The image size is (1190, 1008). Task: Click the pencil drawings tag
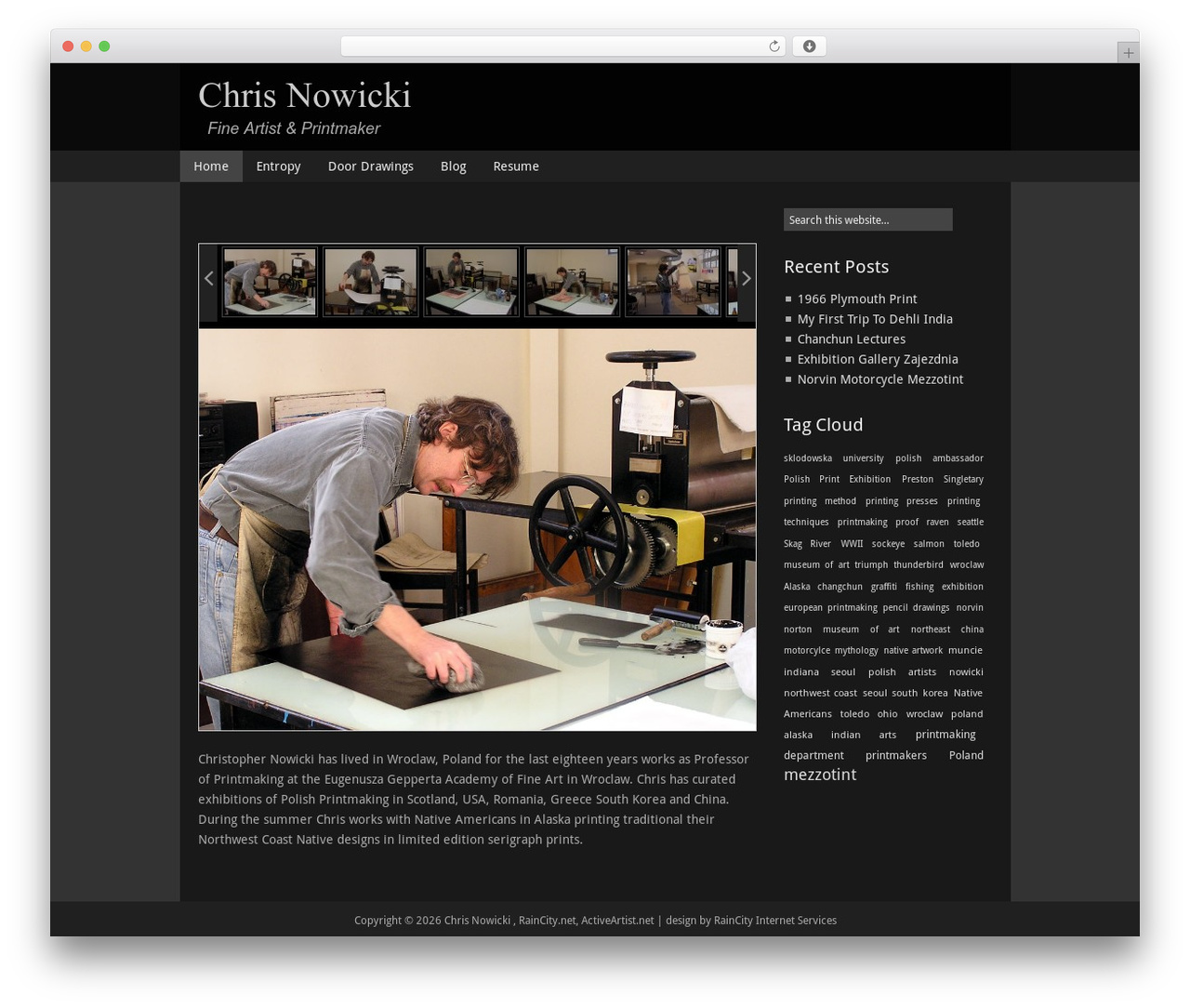coord(916,608)
